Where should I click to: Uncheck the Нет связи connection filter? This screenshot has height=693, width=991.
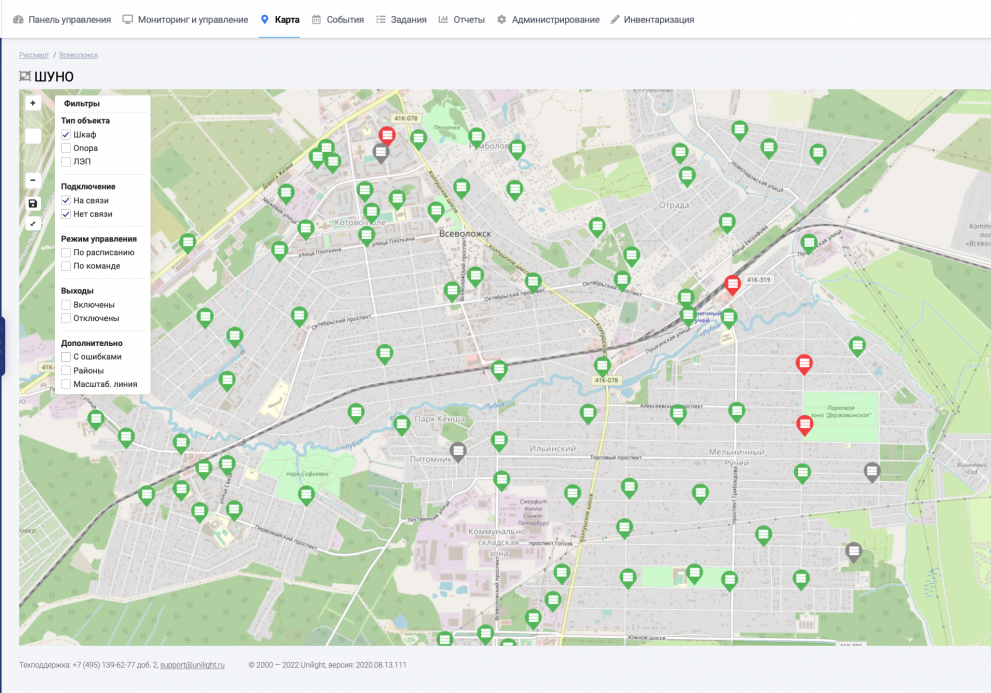pyautogui.click(x=66, y=214)
